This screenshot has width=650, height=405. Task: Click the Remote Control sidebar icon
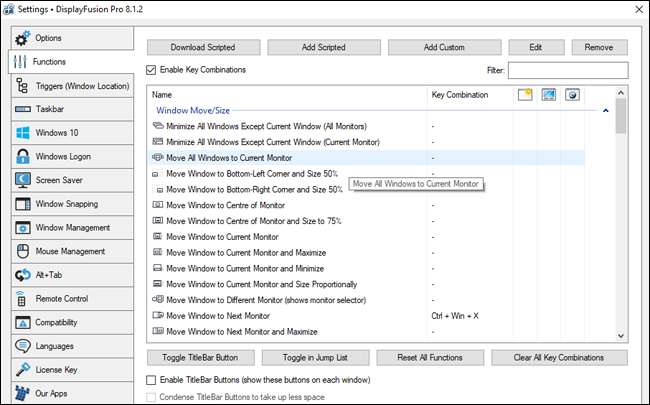click(23, 299)
